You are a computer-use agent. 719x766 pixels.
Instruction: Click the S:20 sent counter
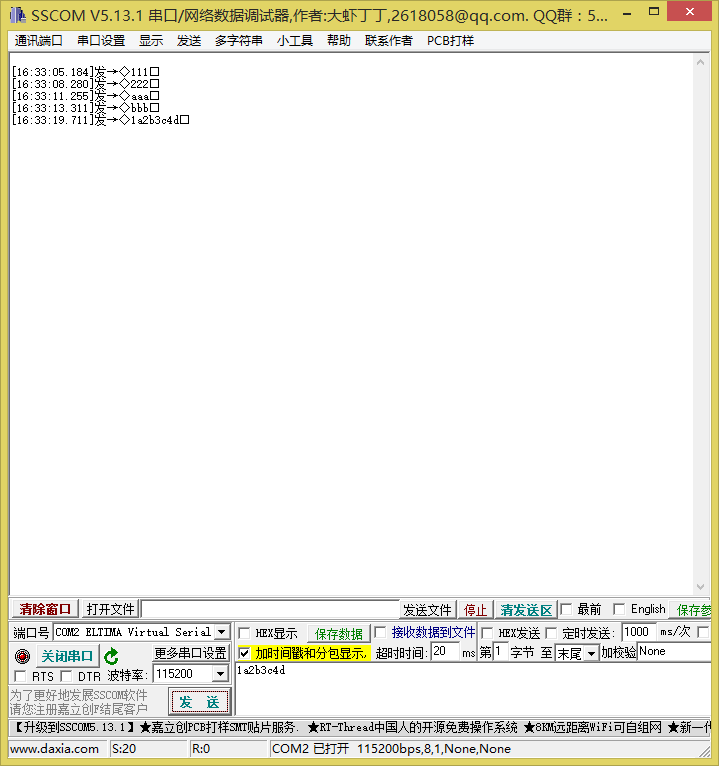click(124, 749)
